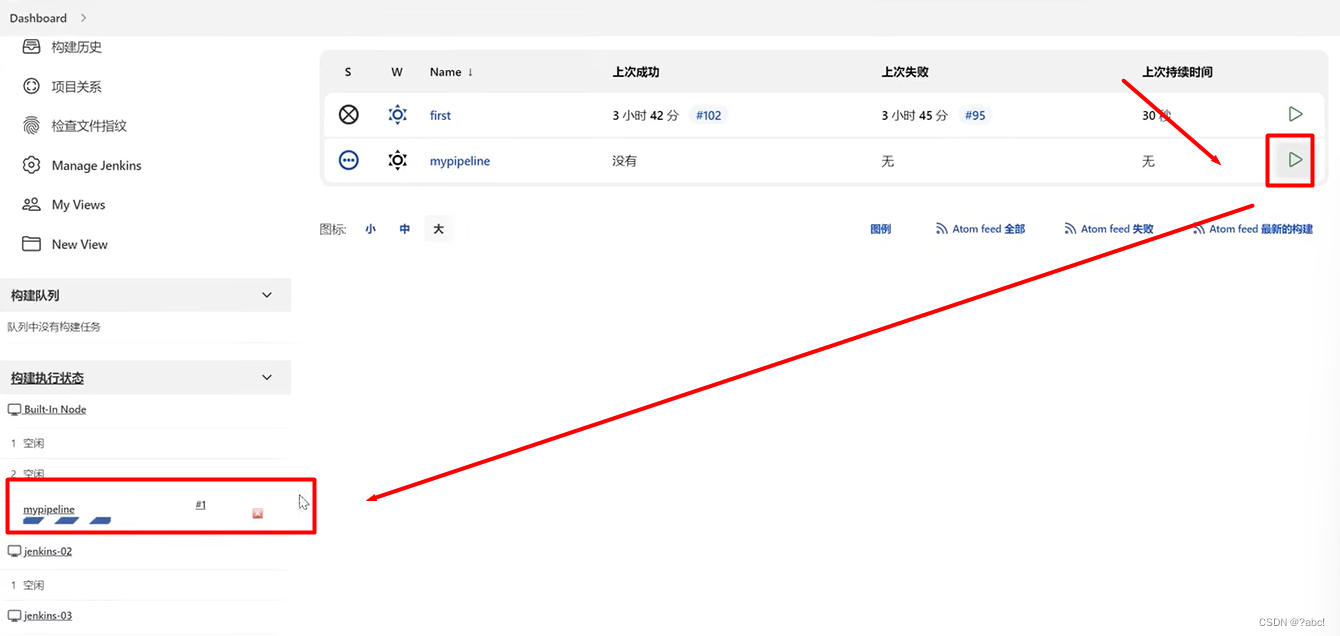Viewport: 1340px width, 636px height.
Task: Collapse the 构建队列 build queue panel
Action: tap(266, 295)
